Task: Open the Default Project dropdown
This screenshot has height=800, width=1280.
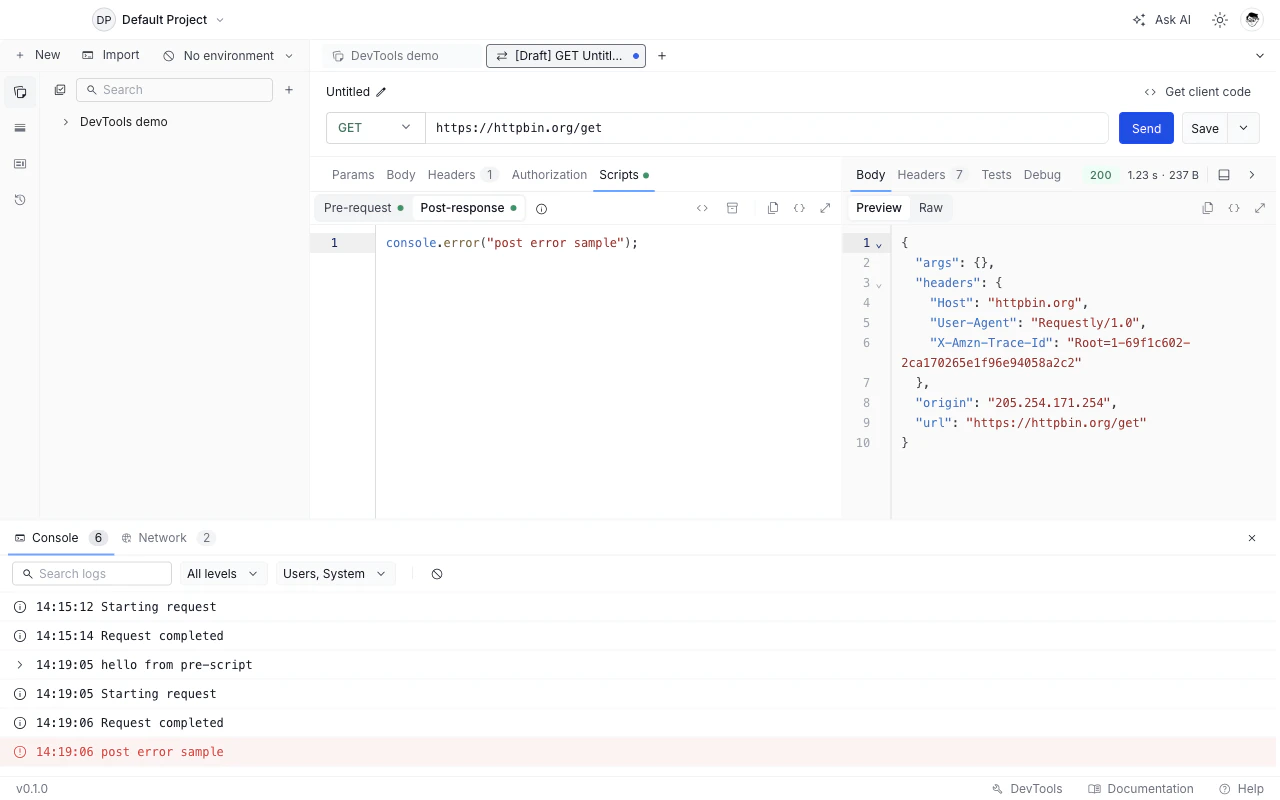Action: [x=173, y=20]
